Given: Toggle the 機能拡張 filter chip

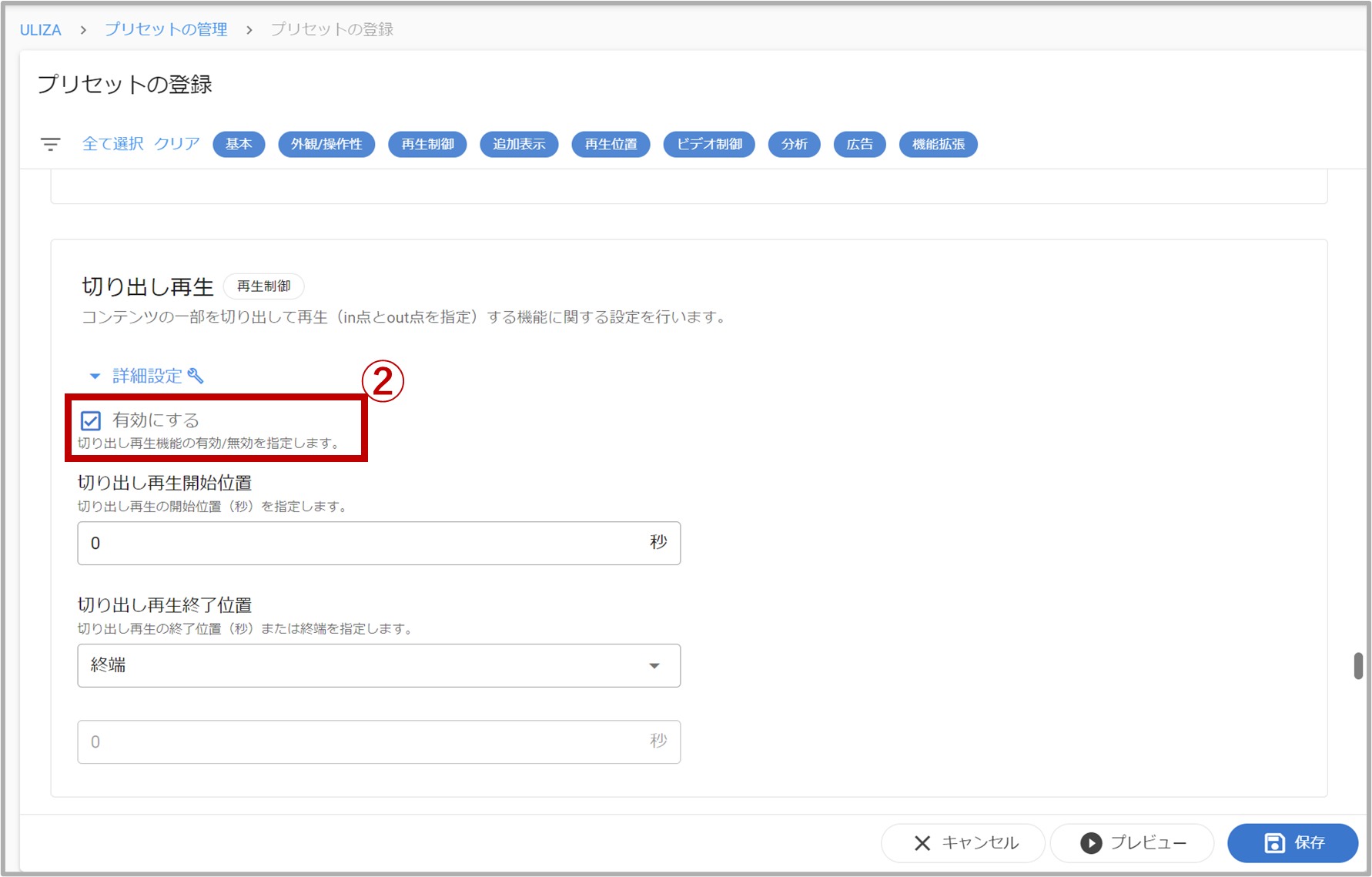Looking at the screenshot, I should [939, 144].
